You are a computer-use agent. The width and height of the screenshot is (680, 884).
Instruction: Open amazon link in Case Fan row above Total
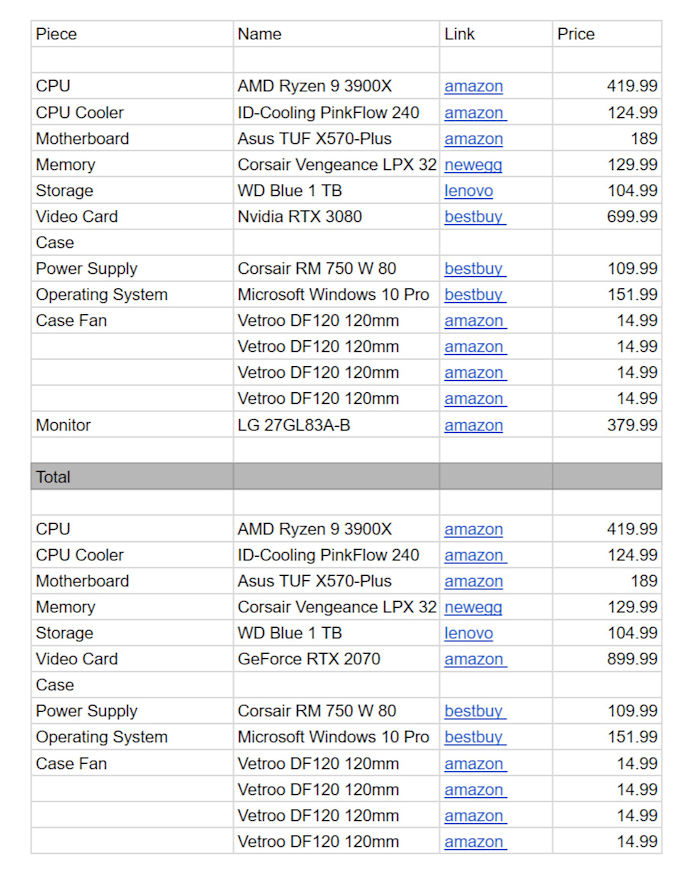(x=475, y=321)
